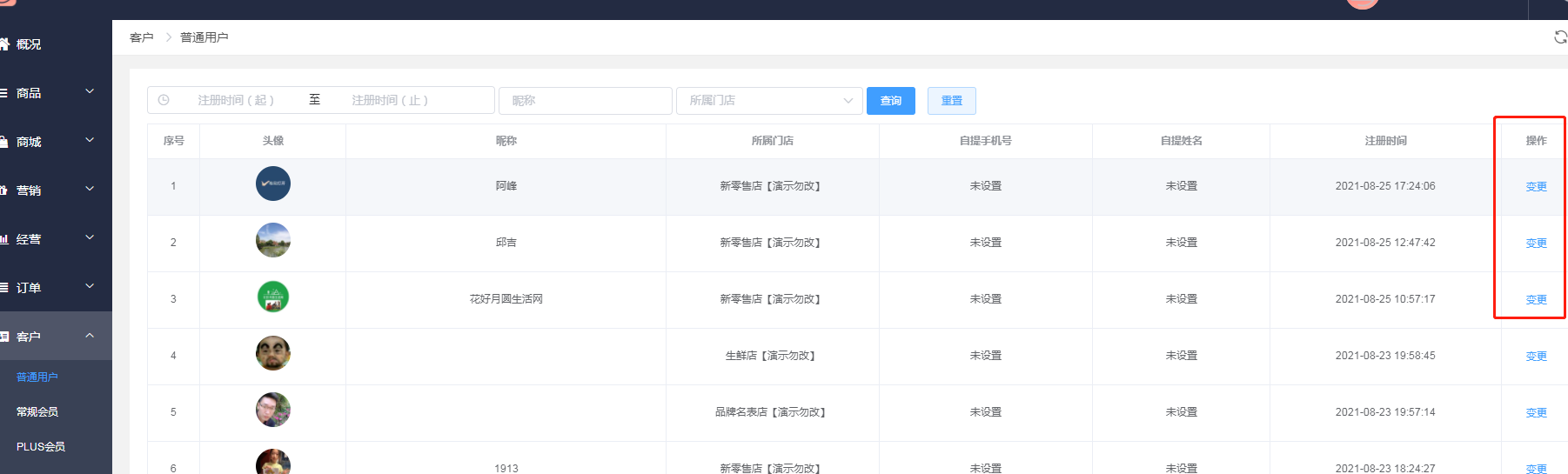Viewport: 1568px width, 474px height.
Task: Click the 昵称 column header
Action: click(506, 141)
